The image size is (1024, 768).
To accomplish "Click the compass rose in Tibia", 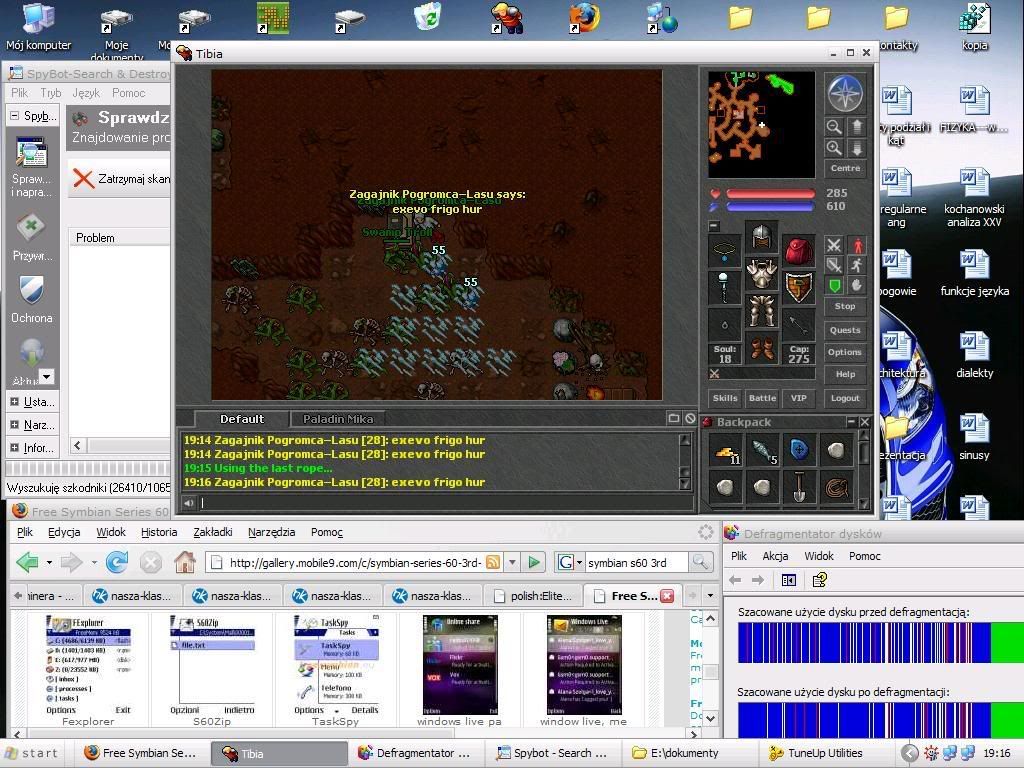I will [x=846, y=93].
